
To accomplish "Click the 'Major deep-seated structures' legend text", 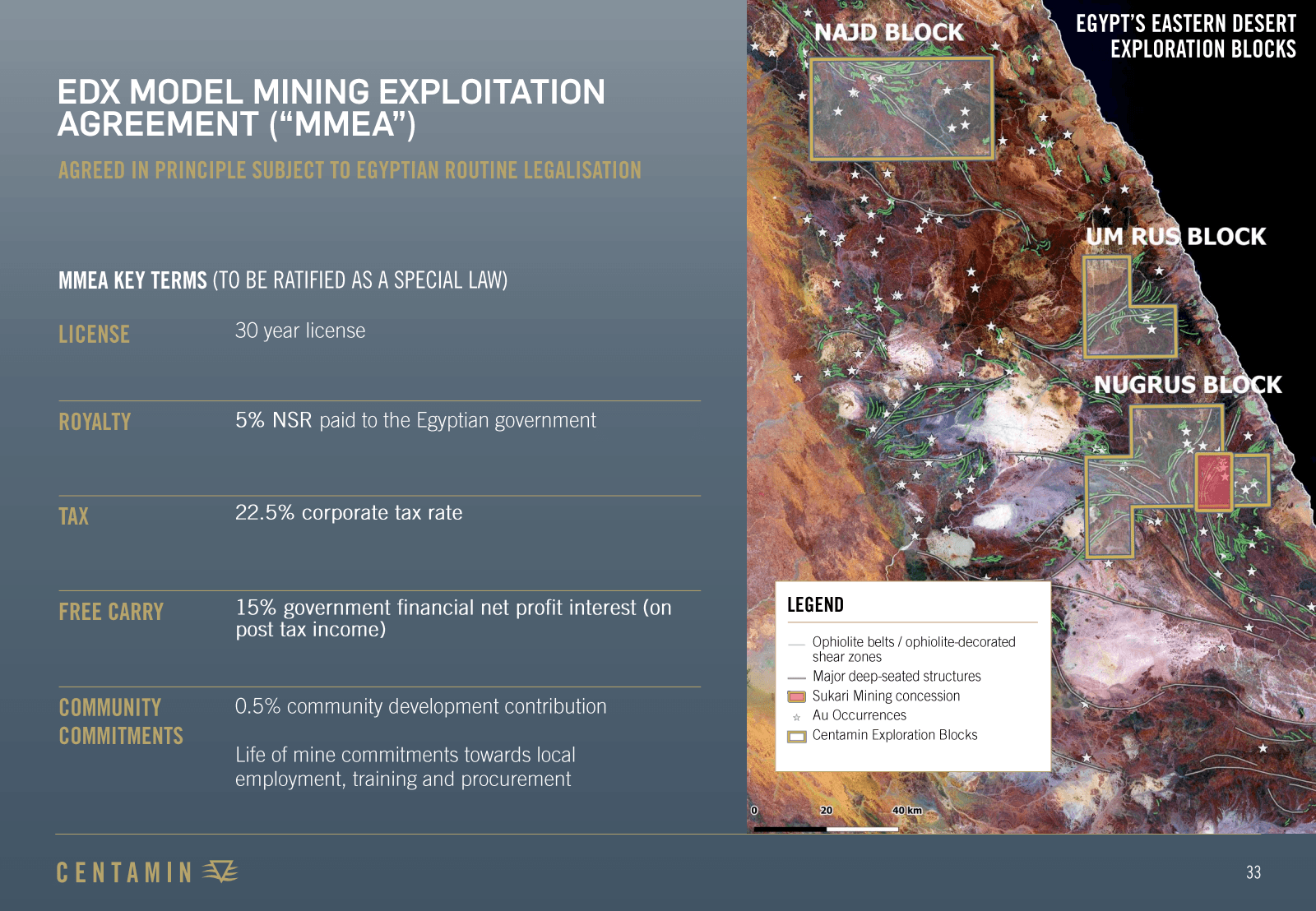I will (897, 676).
